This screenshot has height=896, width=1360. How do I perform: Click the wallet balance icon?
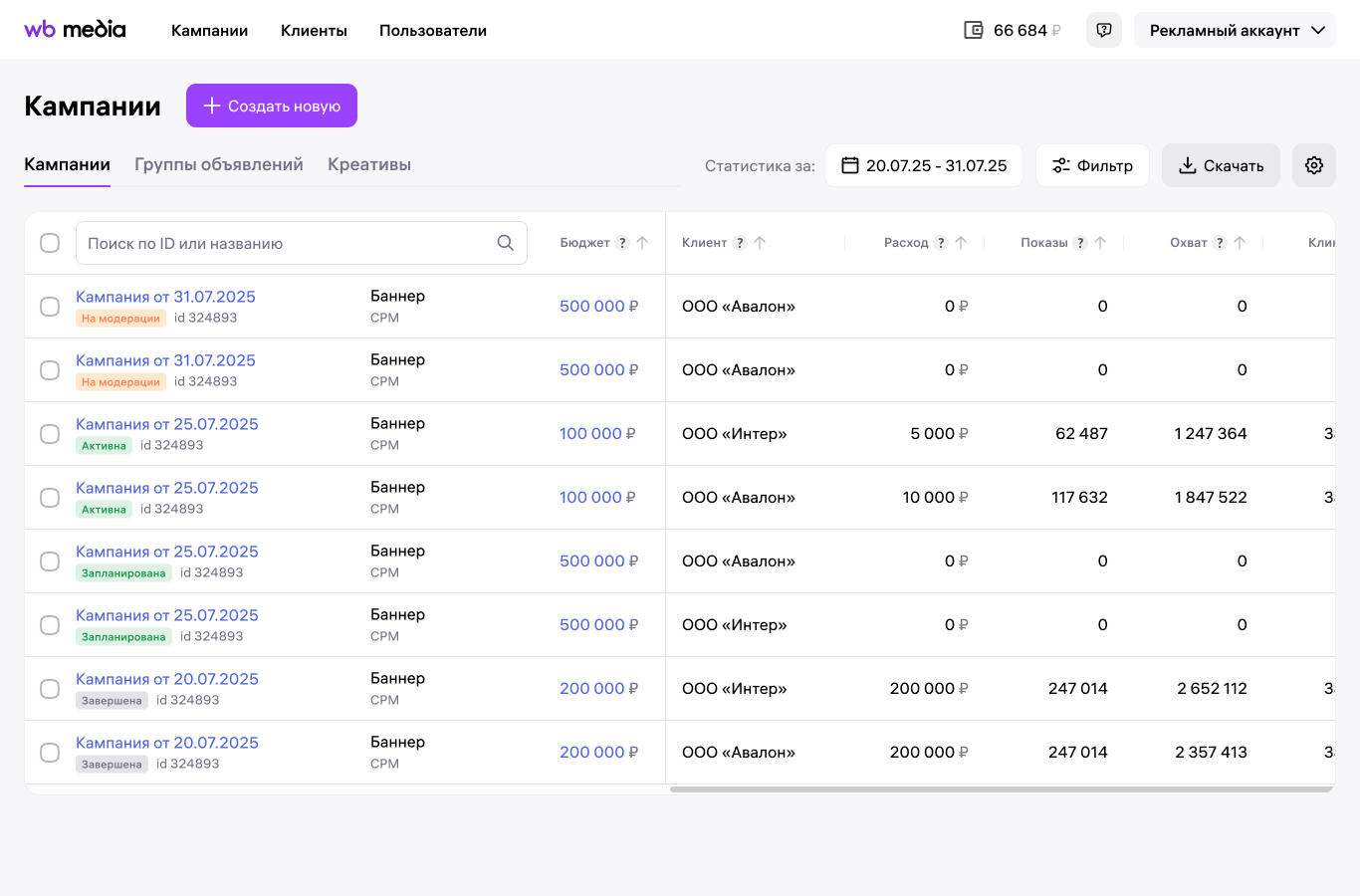tap(974, 30)
